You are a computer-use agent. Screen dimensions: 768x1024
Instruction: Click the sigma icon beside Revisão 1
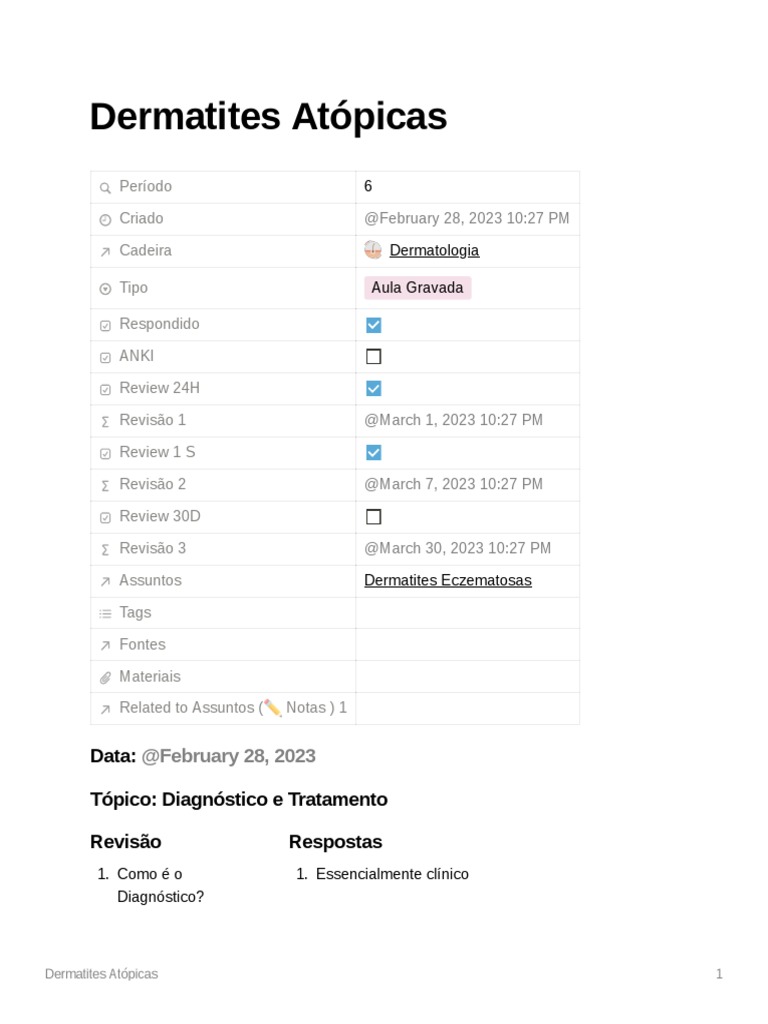click(105, 421)
